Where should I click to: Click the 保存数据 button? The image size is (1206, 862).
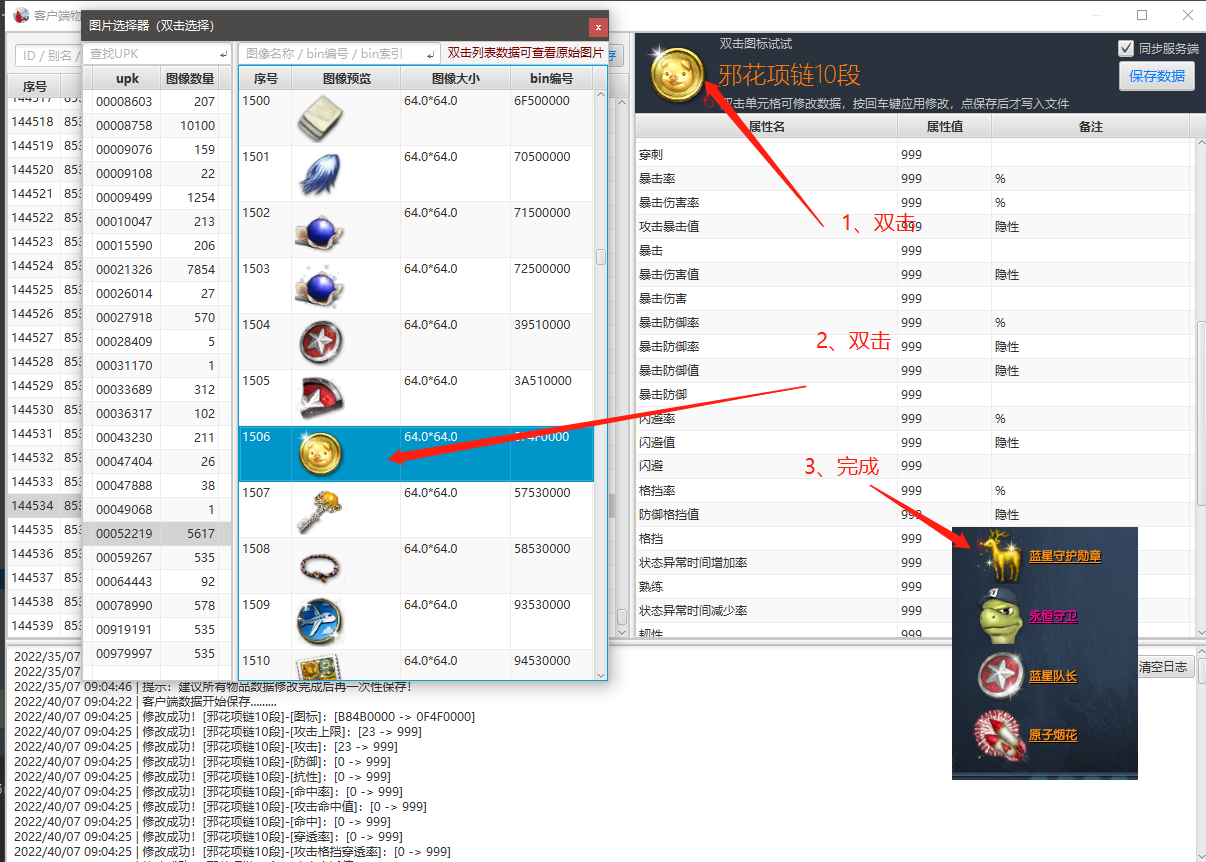[1156, 76]
